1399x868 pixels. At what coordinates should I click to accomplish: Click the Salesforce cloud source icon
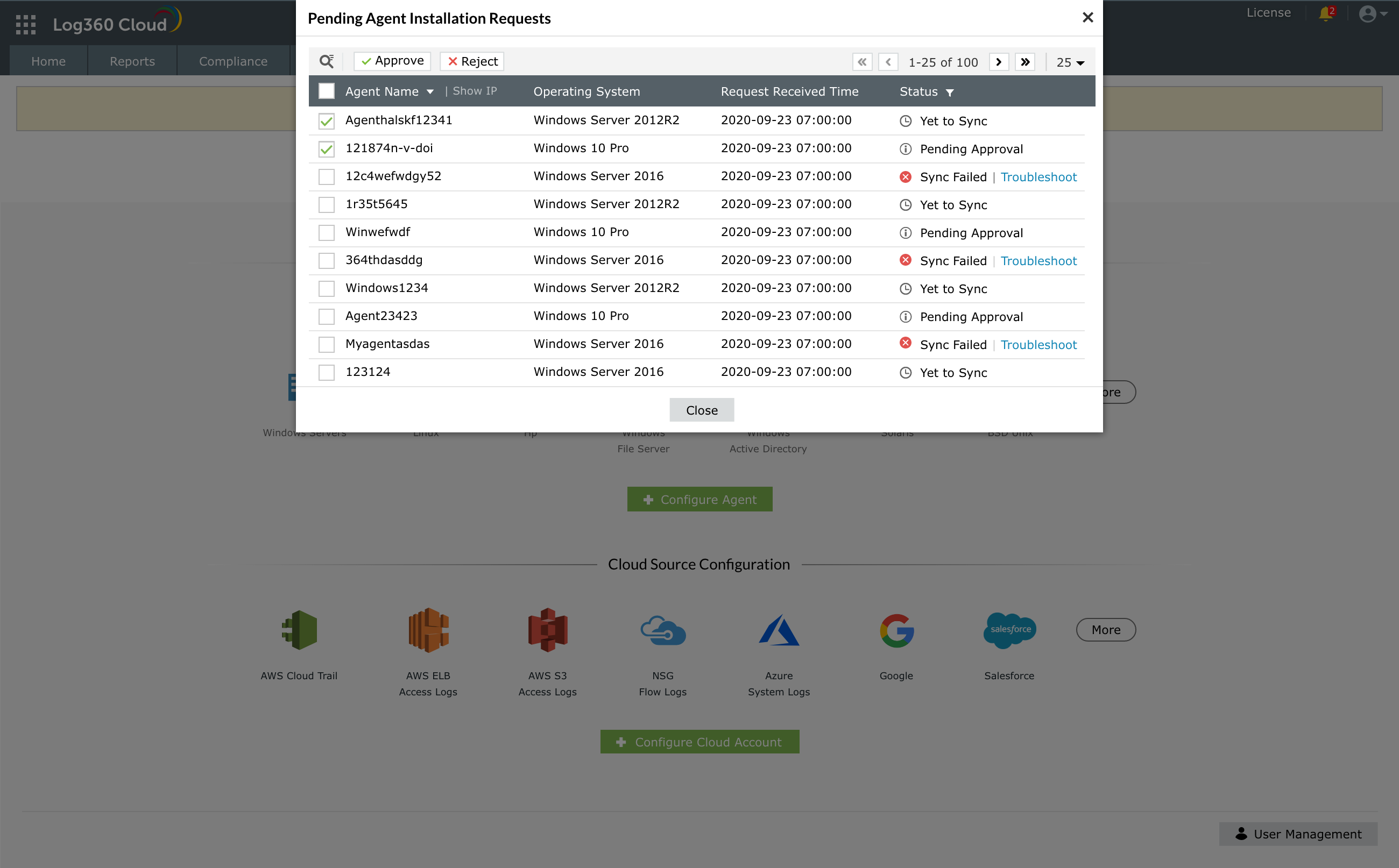1009,630
